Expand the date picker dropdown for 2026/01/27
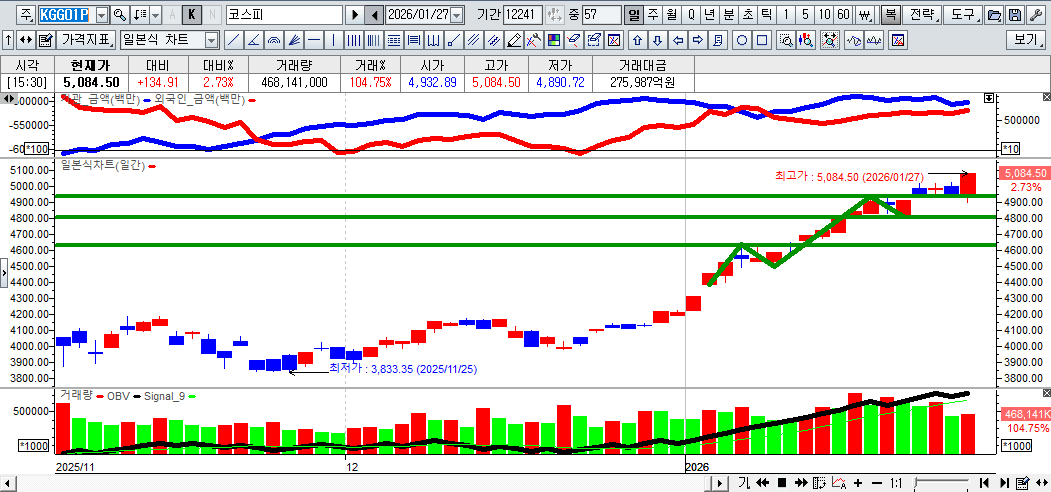Image resolution: width=1051 pixels, height=492 pixels. 457,15
